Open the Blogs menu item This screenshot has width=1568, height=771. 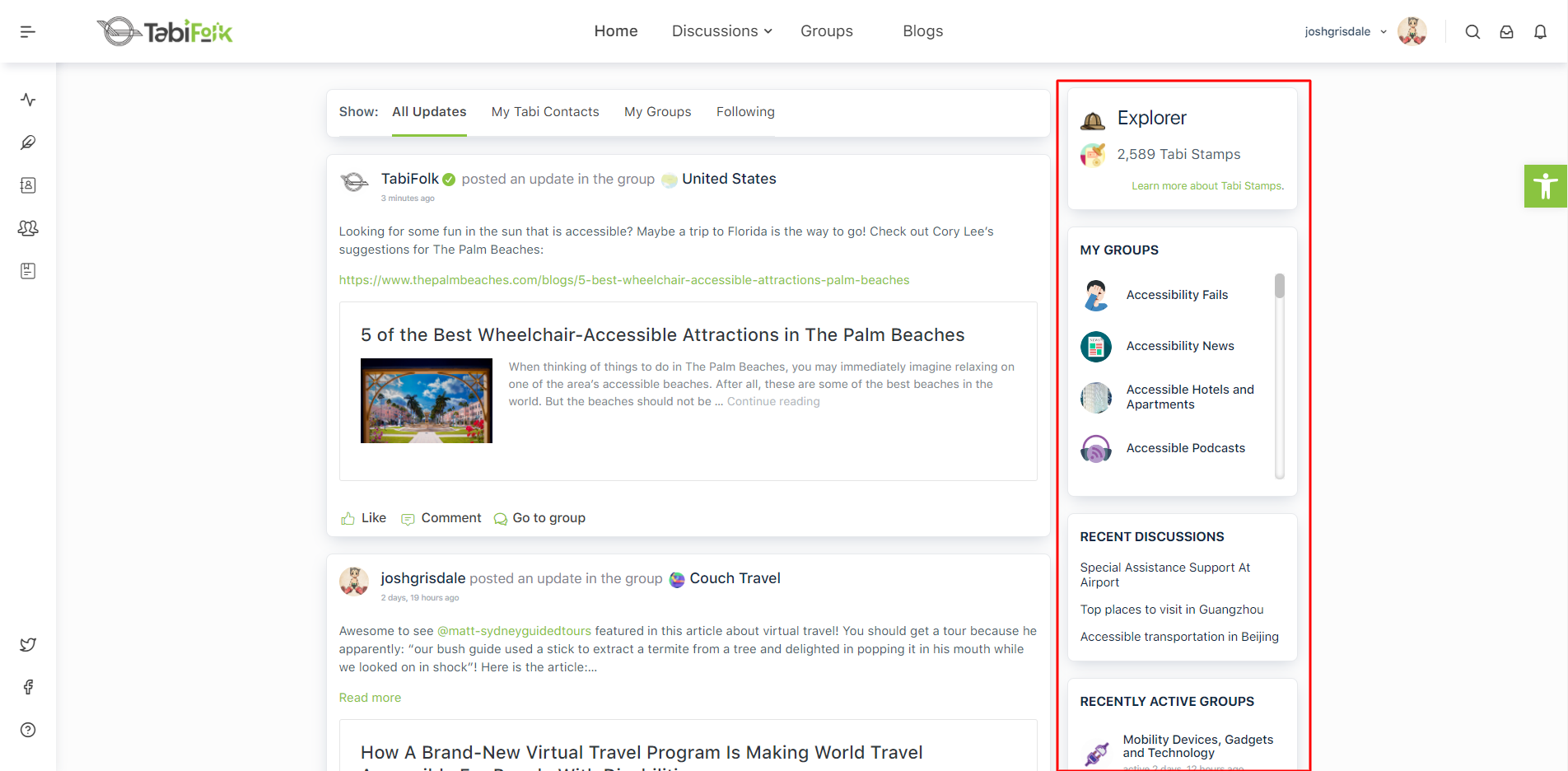[923, 31]
